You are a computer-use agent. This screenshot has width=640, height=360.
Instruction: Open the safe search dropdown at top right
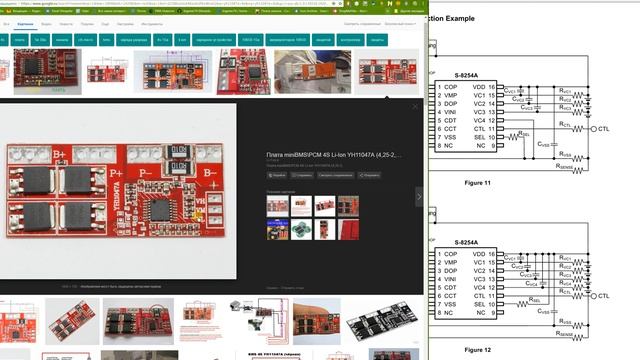pos(400,24)
